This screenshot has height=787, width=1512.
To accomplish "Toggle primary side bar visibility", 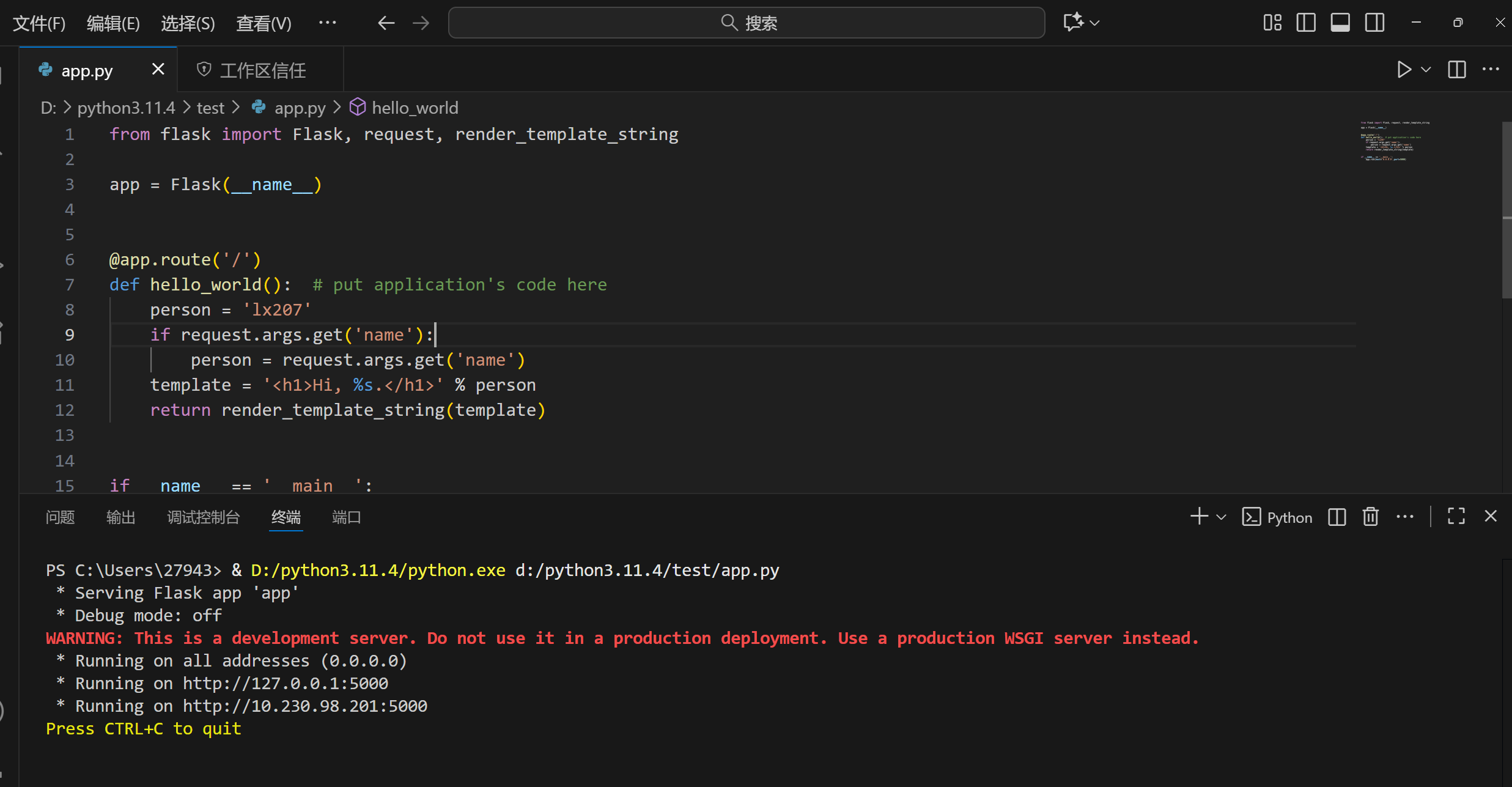I will coord(1306,23).
